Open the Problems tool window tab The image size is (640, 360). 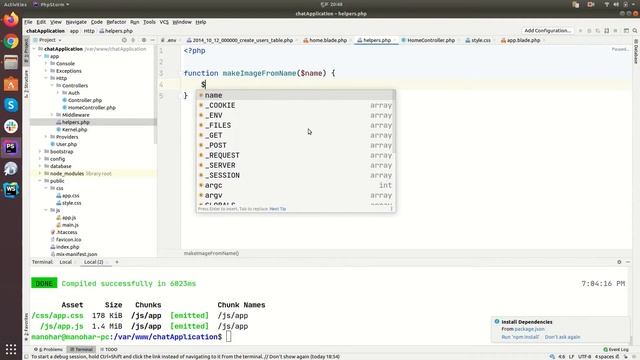[48, 349]
